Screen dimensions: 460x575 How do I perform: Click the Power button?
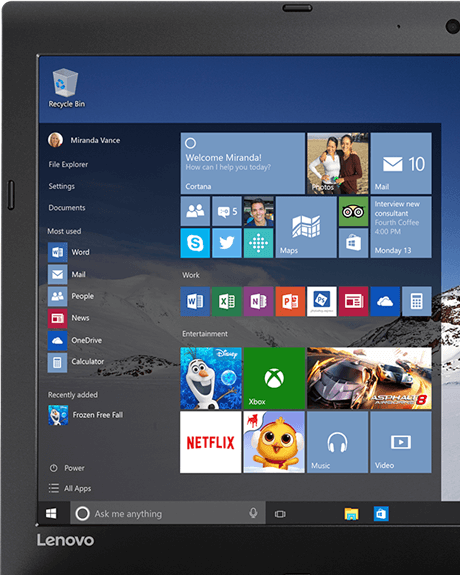tap(67, 468)
